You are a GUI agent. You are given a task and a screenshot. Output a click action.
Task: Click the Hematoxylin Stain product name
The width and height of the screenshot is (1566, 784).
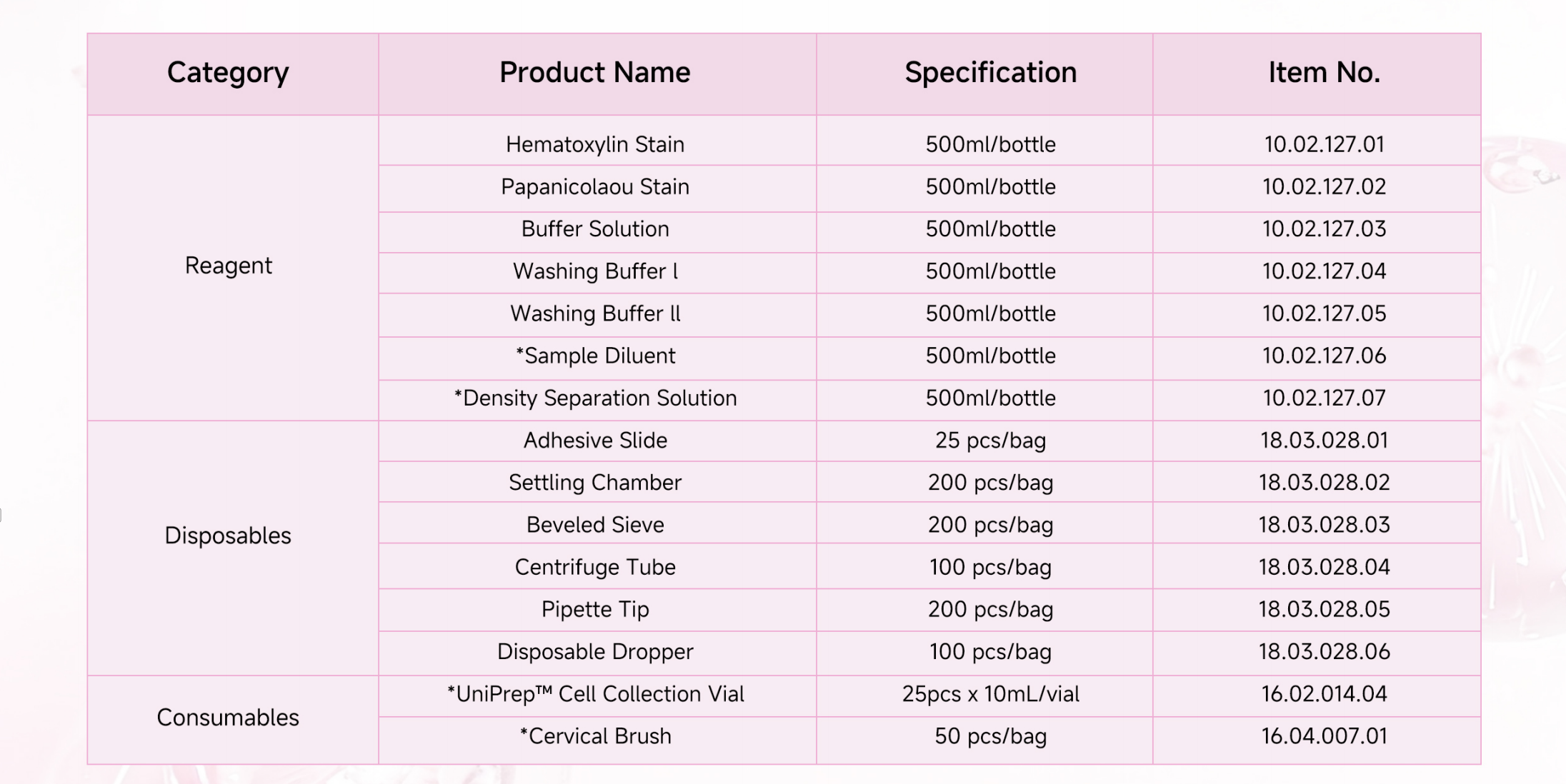tap(595, 144)
